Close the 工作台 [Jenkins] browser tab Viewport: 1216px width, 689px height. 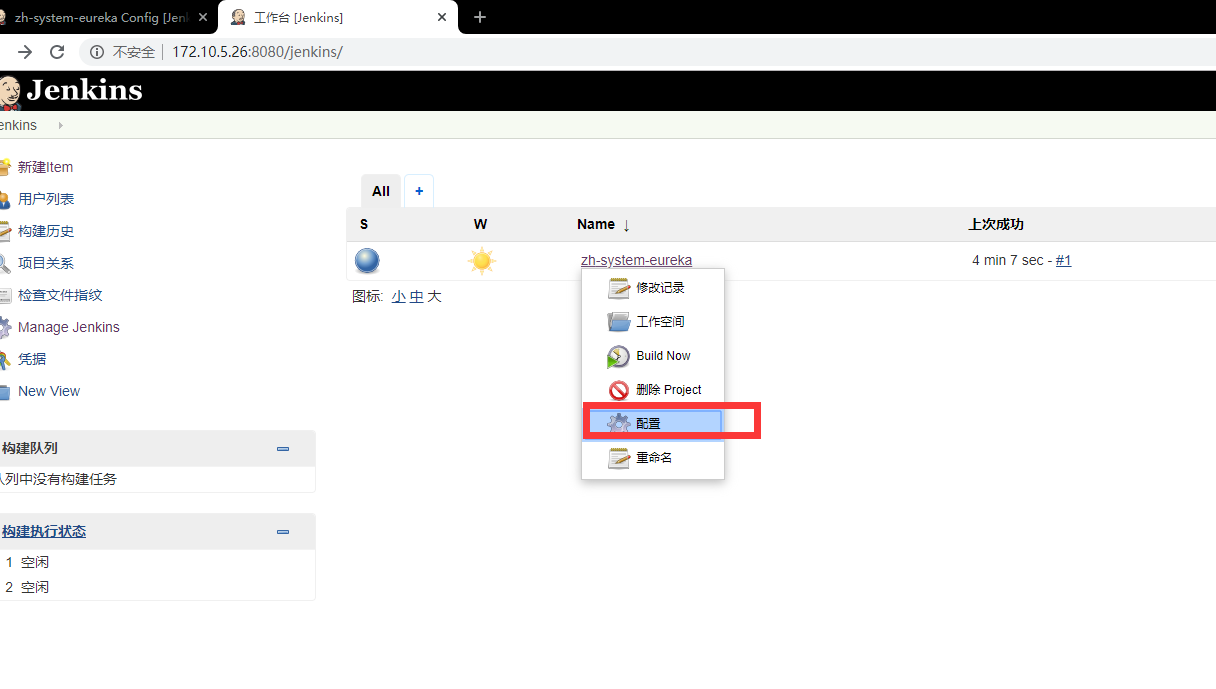coord(443,17)
